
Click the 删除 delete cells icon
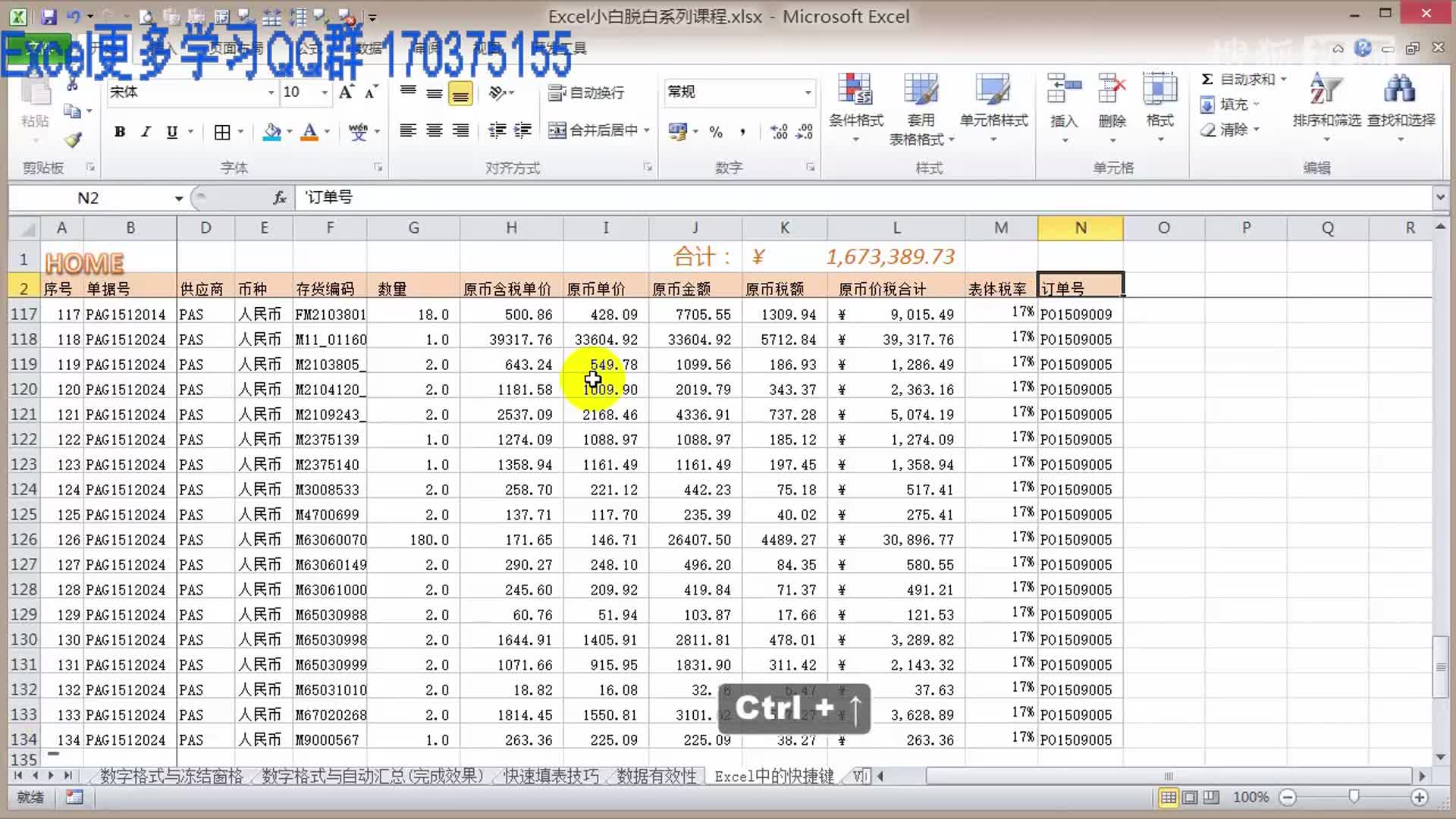(1112, 89)
